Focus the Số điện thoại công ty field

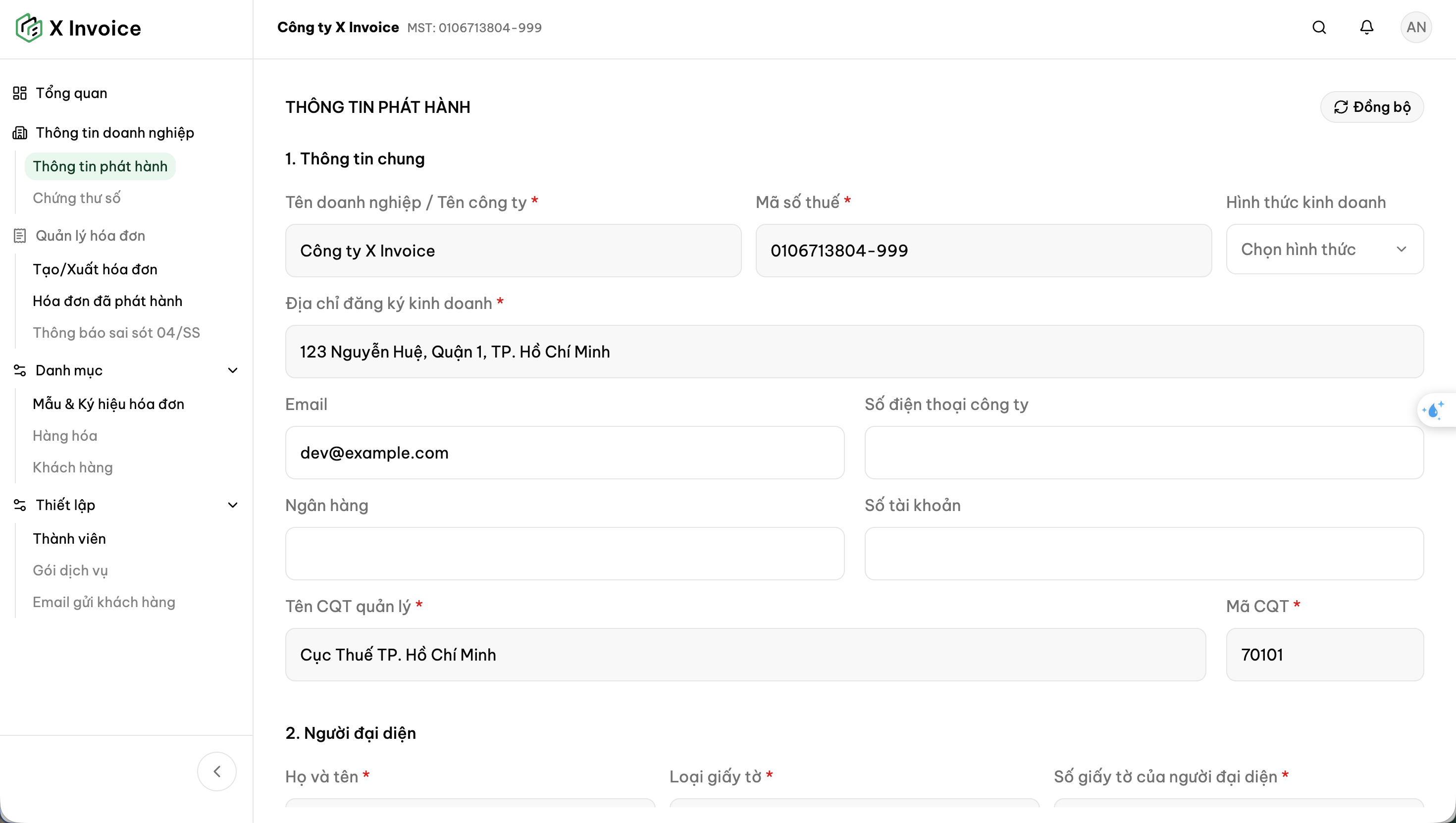(x=1144, y=452)
